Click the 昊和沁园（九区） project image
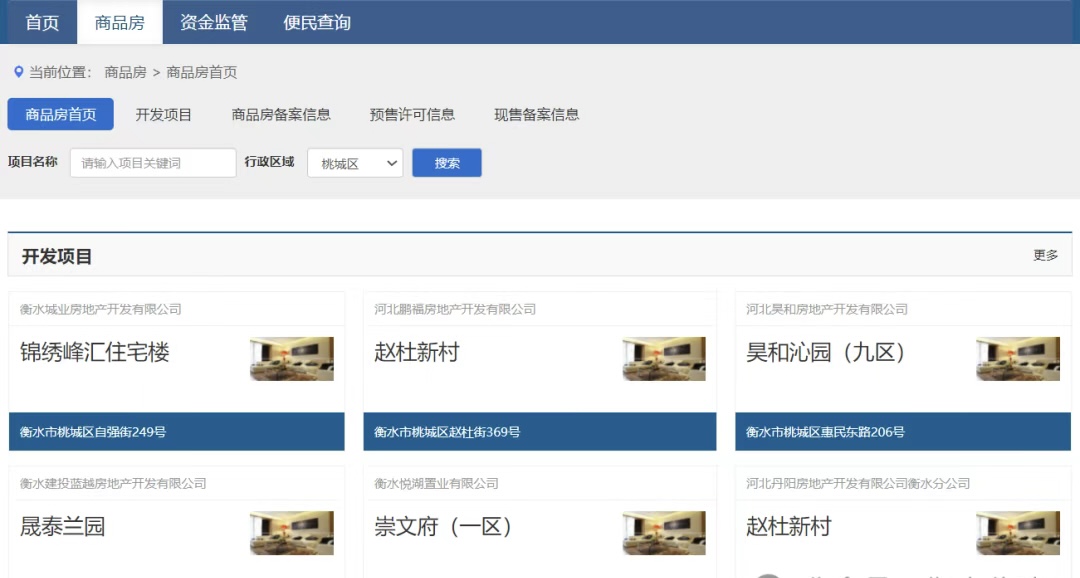Image resolution: width=1080 pixels, height=578 pixels. coord(1018,359)
